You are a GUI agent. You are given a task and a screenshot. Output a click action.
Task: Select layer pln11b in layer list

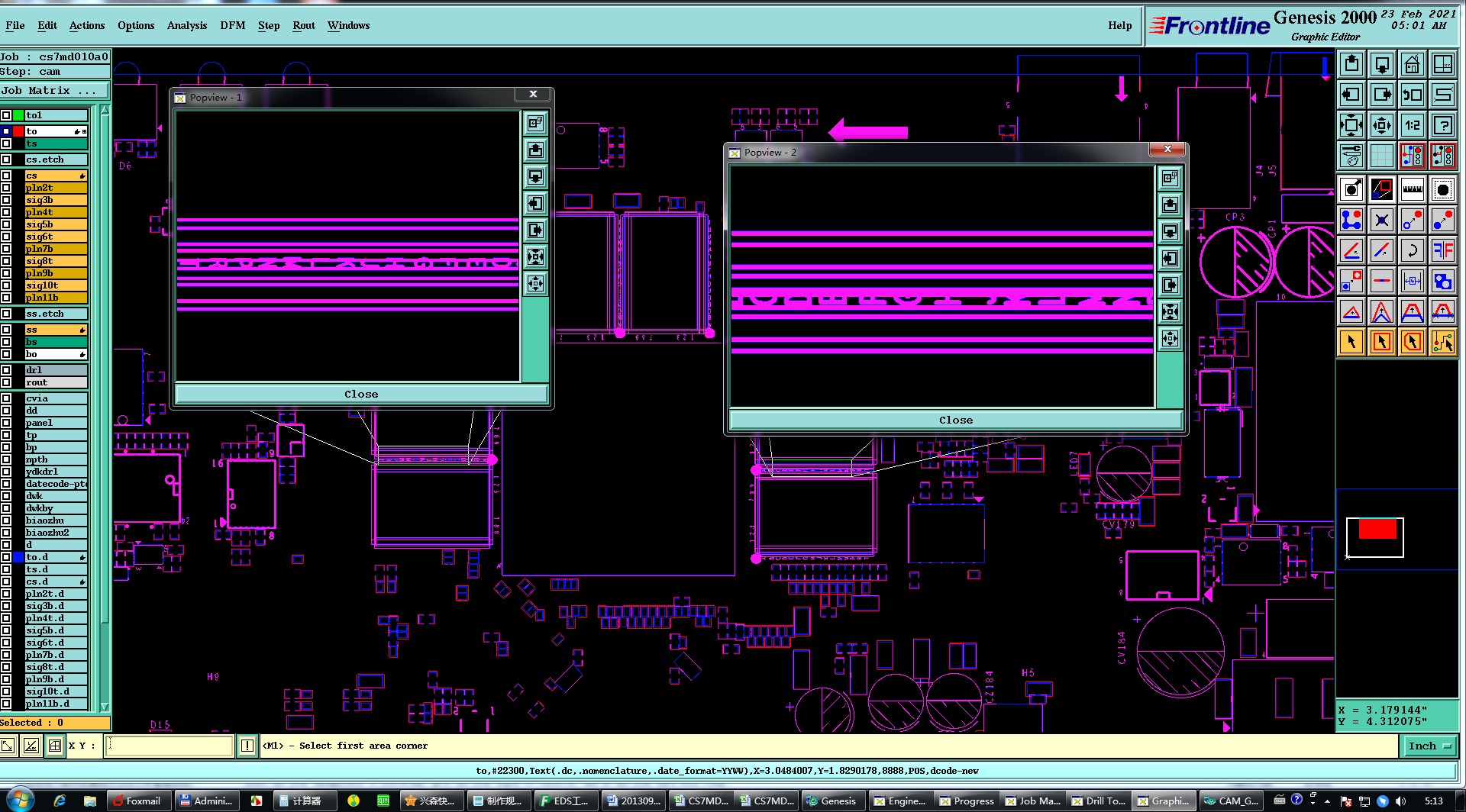tap(56, 298)
